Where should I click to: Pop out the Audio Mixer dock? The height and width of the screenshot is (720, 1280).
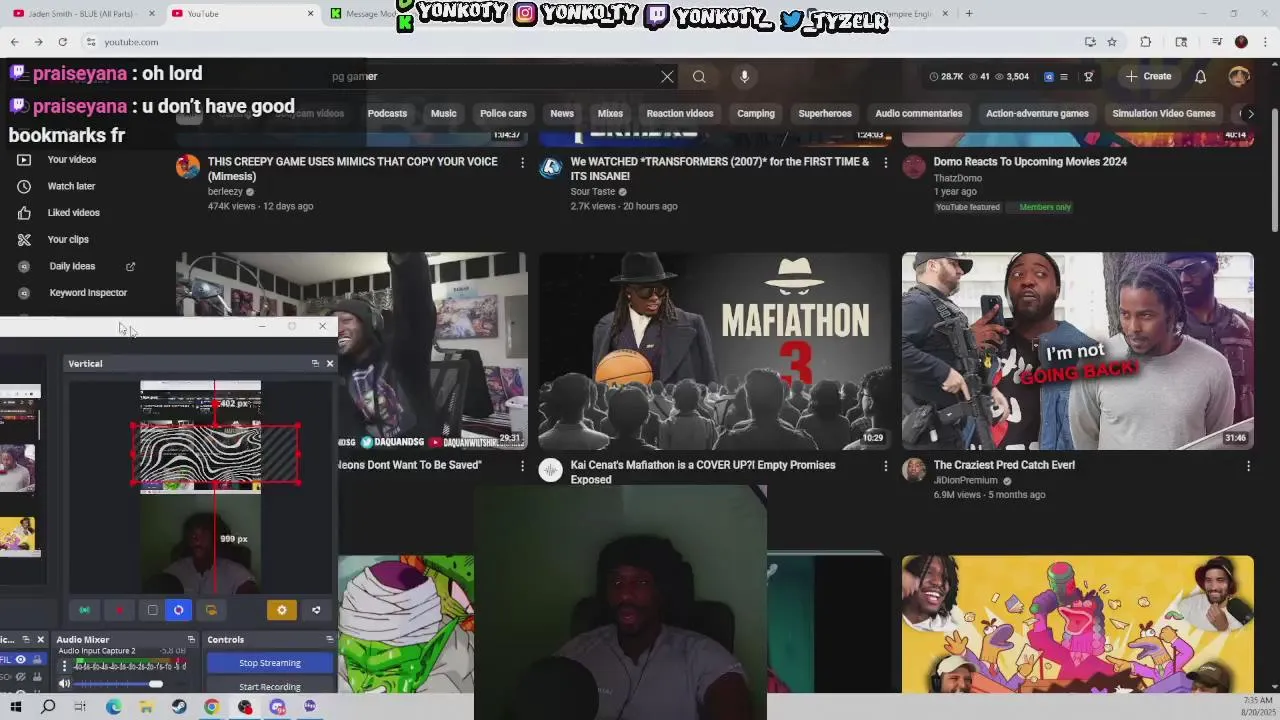(x=189, y=639)
